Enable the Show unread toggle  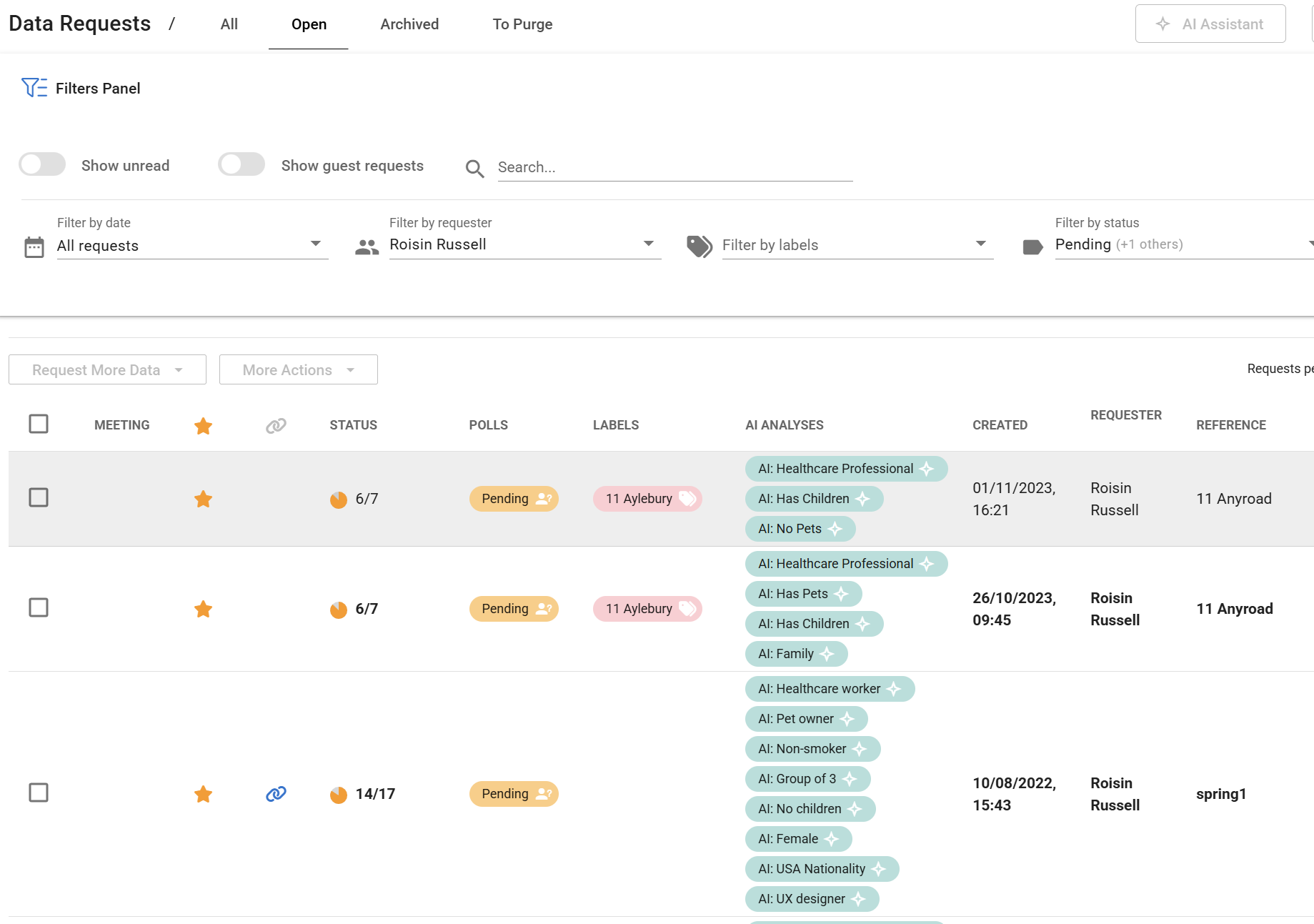[42, 165]
